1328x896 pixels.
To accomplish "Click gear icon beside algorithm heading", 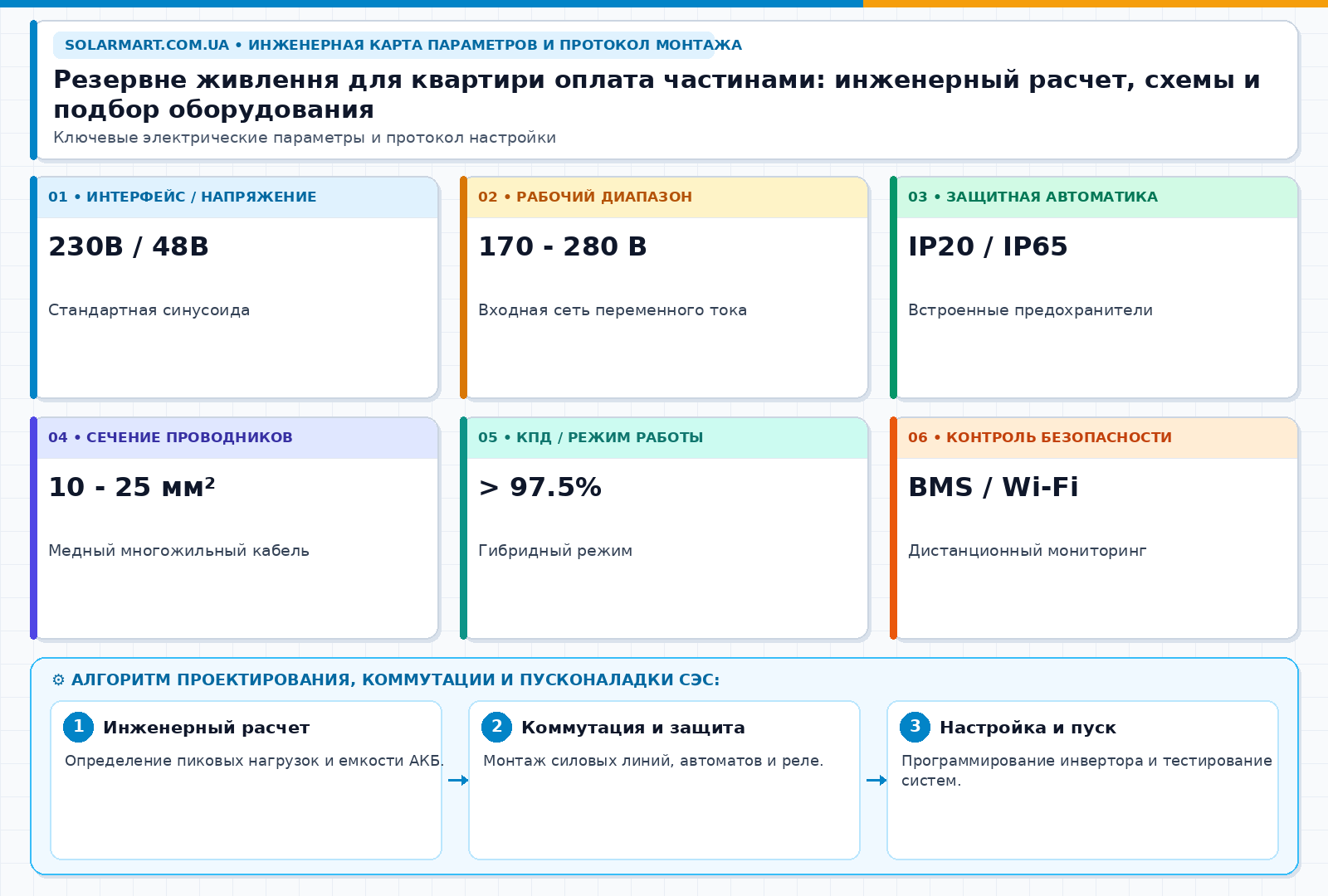I will pos(58,680).
